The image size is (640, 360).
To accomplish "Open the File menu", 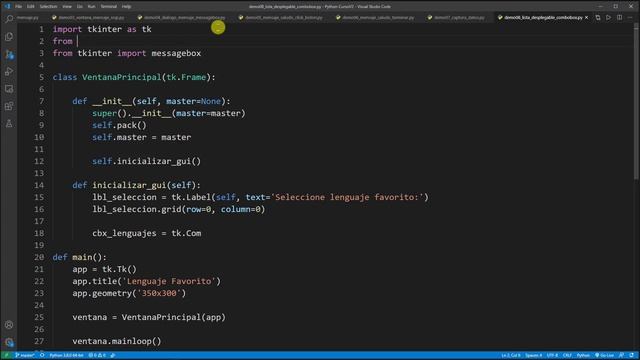I will 18,7.
